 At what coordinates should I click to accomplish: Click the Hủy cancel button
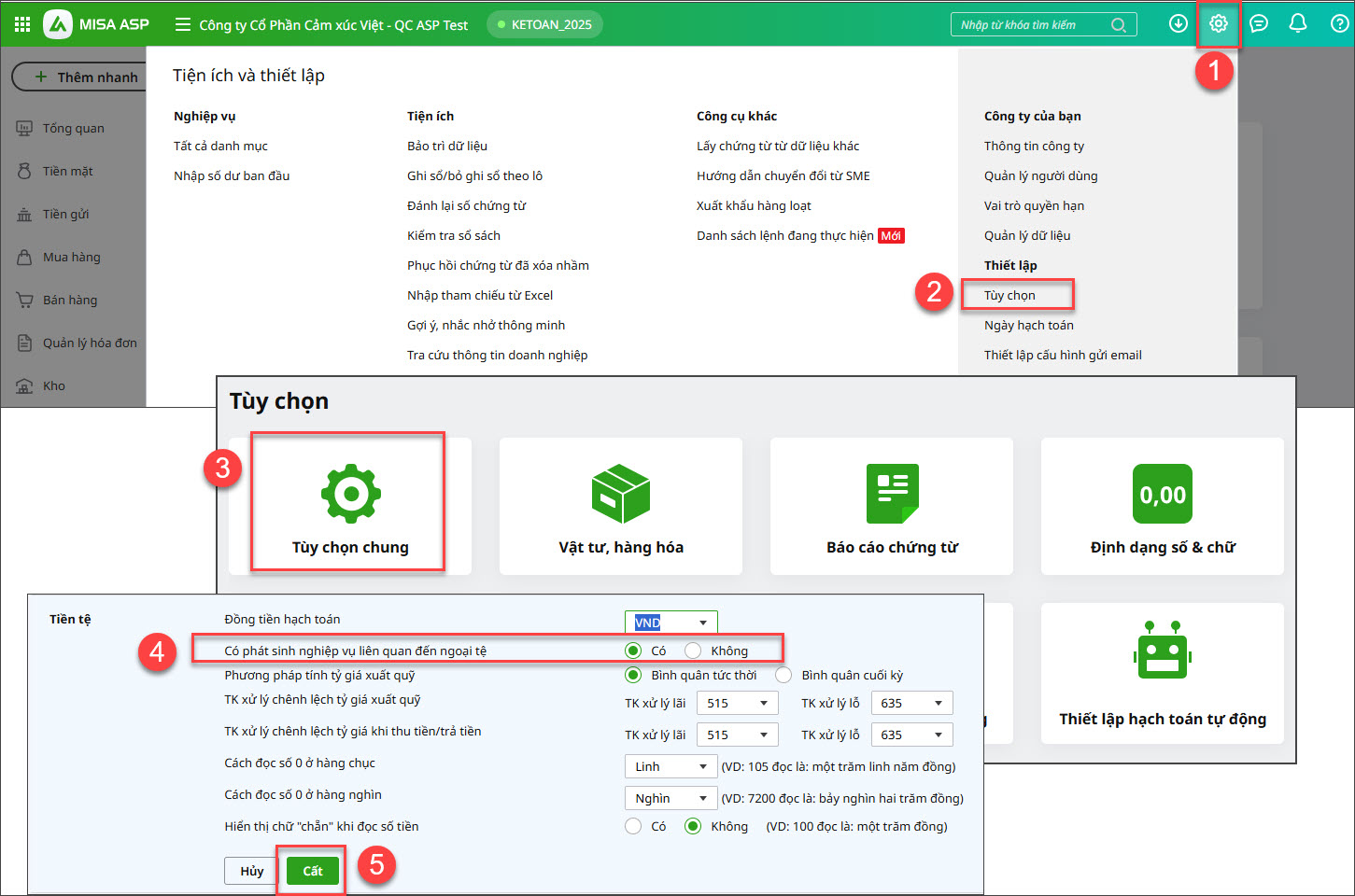252,871
